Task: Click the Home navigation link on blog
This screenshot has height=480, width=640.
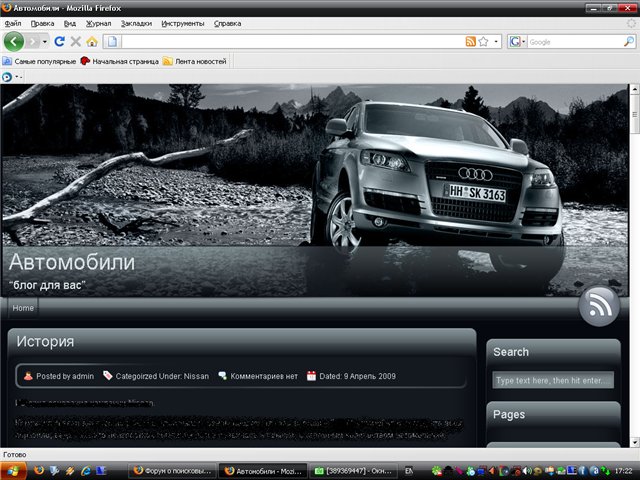Action: coord(22,308)
